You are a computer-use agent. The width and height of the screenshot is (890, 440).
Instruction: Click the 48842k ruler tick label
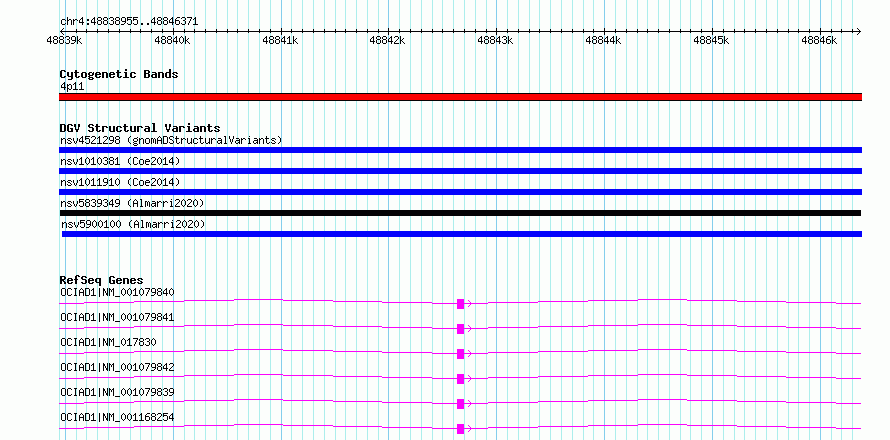(388, 40)
